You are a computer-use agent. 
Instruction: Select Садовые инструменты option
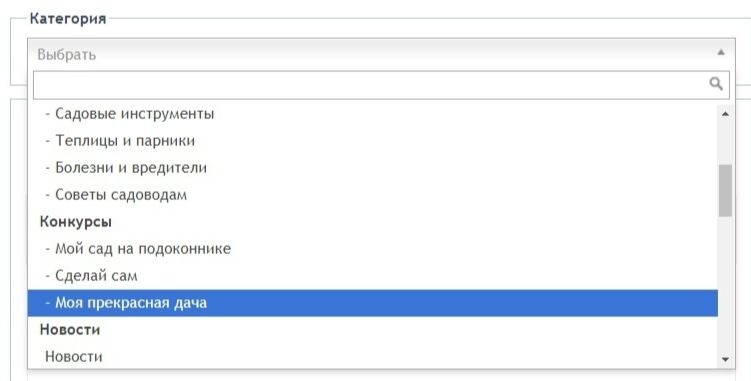373,114
